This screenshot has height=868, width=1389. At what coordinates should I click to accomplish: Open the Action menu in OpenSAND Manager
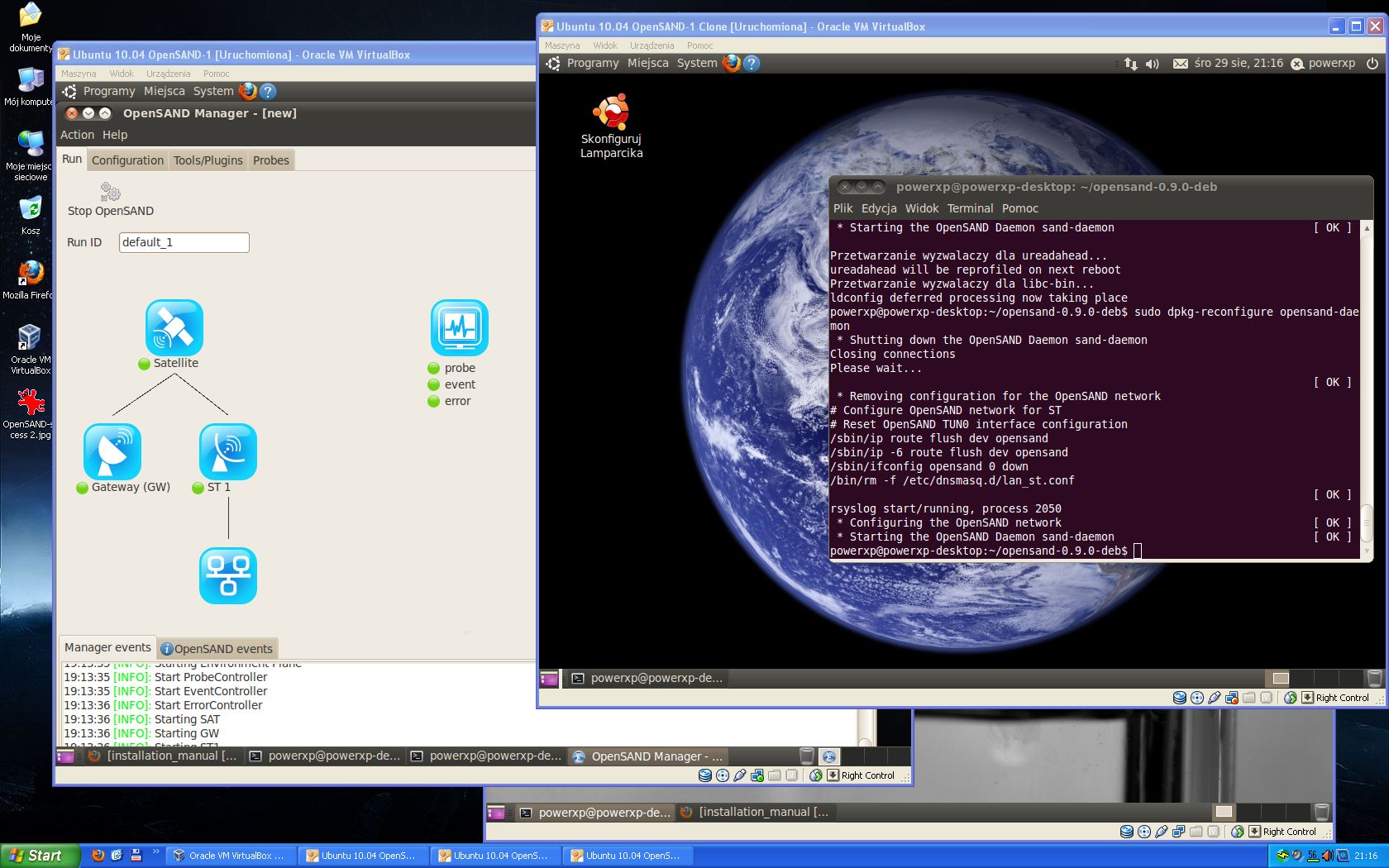[x=77, y=135]
